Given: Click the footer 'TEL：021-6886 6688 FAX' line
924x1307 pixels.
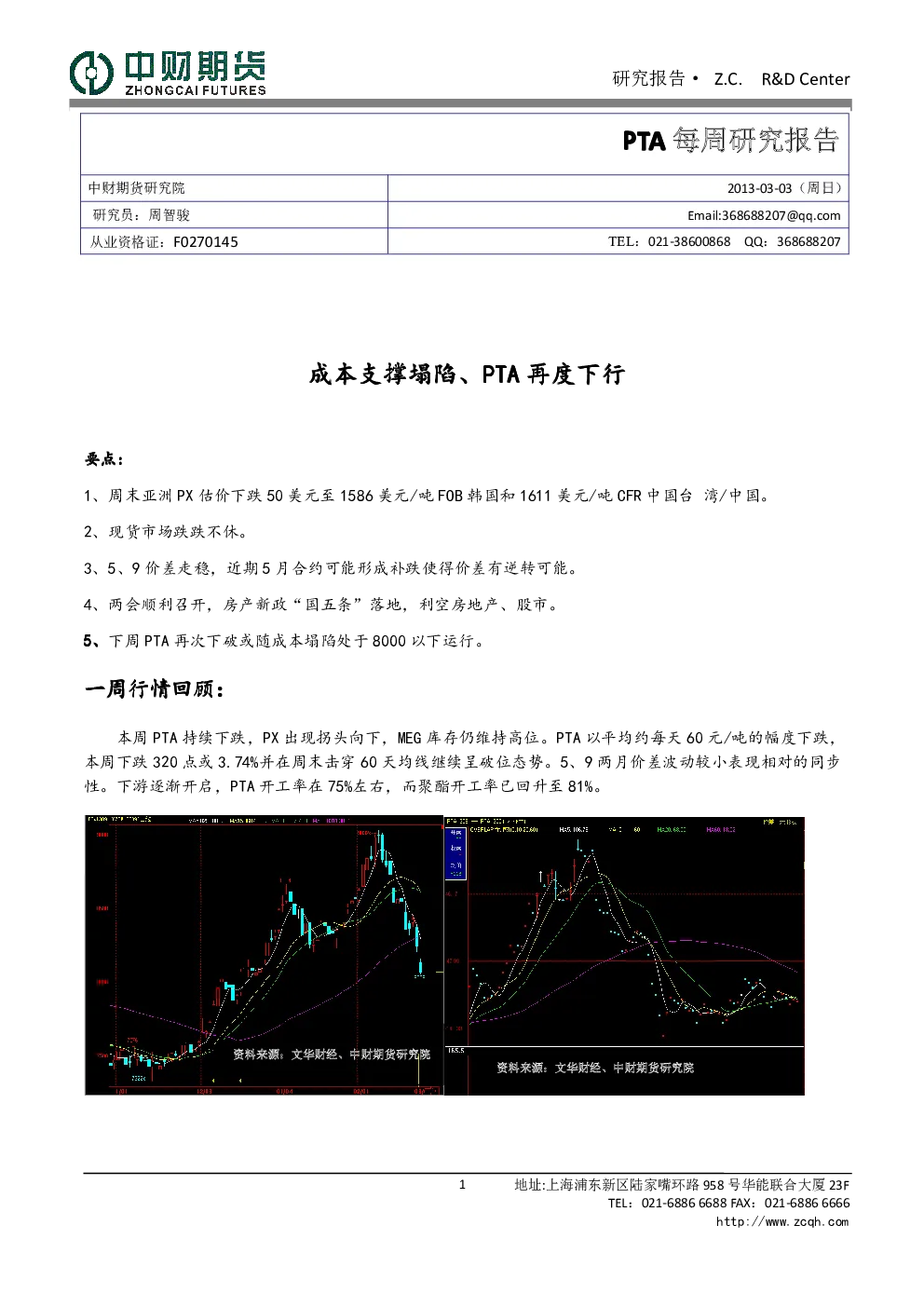Looking at the screenshot, I should (x=728, y=1203).
